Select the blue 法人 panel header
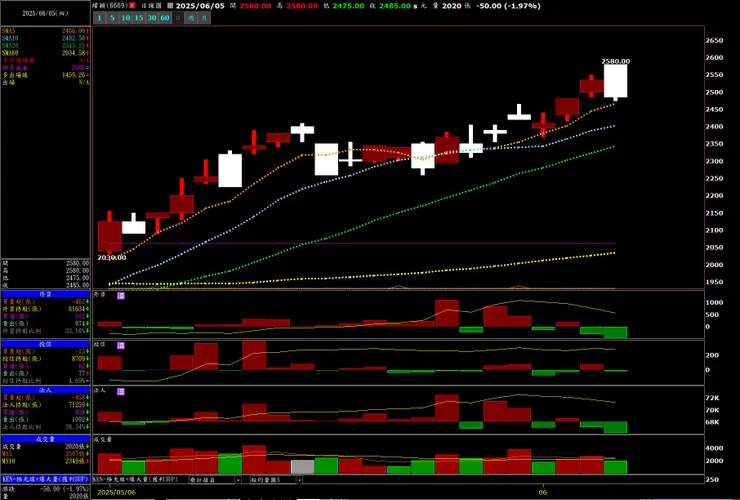740x500 pixels. click(45, 390)
